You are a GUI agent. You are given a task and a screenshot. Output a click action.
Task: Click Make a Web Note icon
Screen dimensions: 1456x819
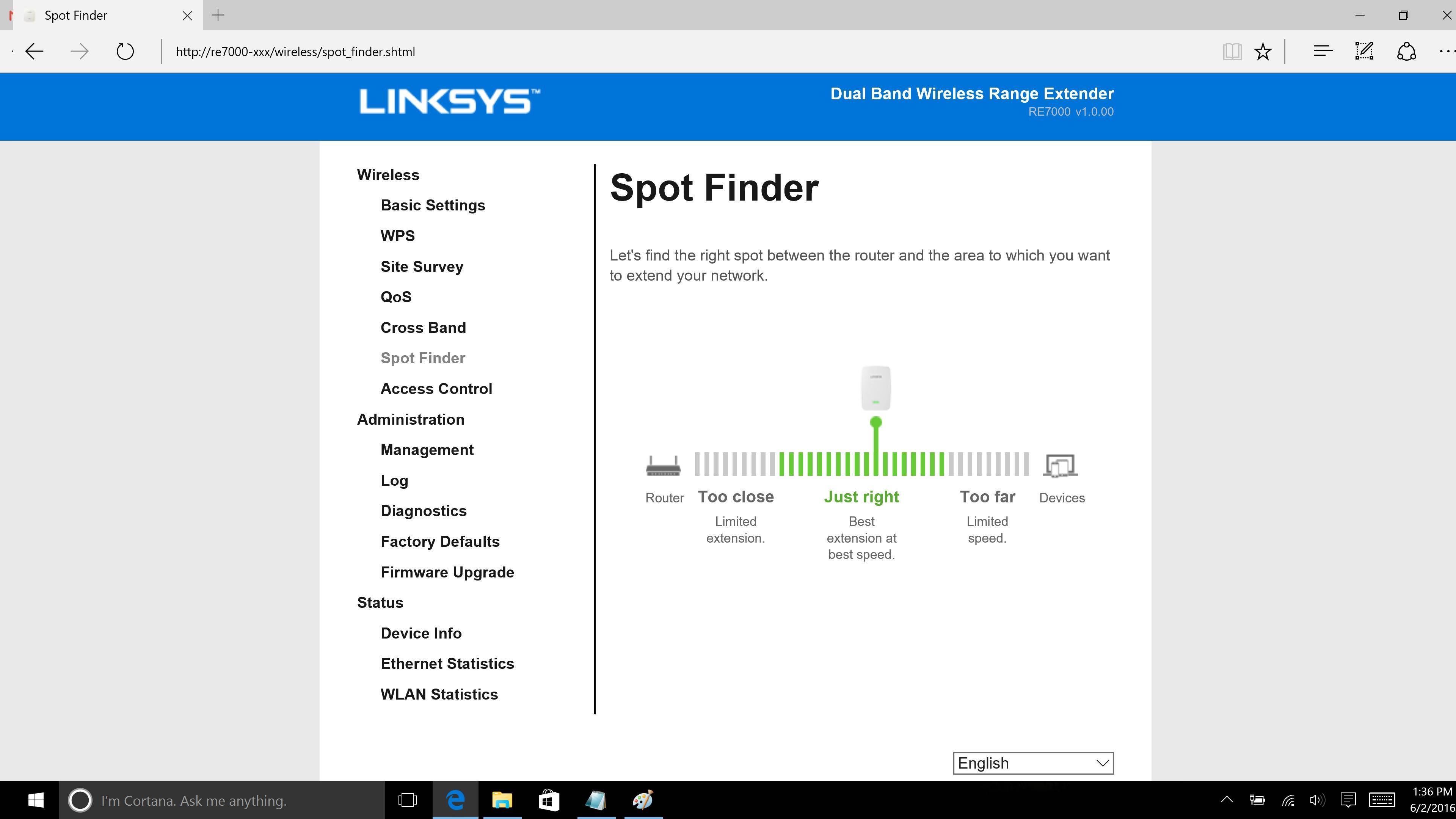pos(1364,52)
